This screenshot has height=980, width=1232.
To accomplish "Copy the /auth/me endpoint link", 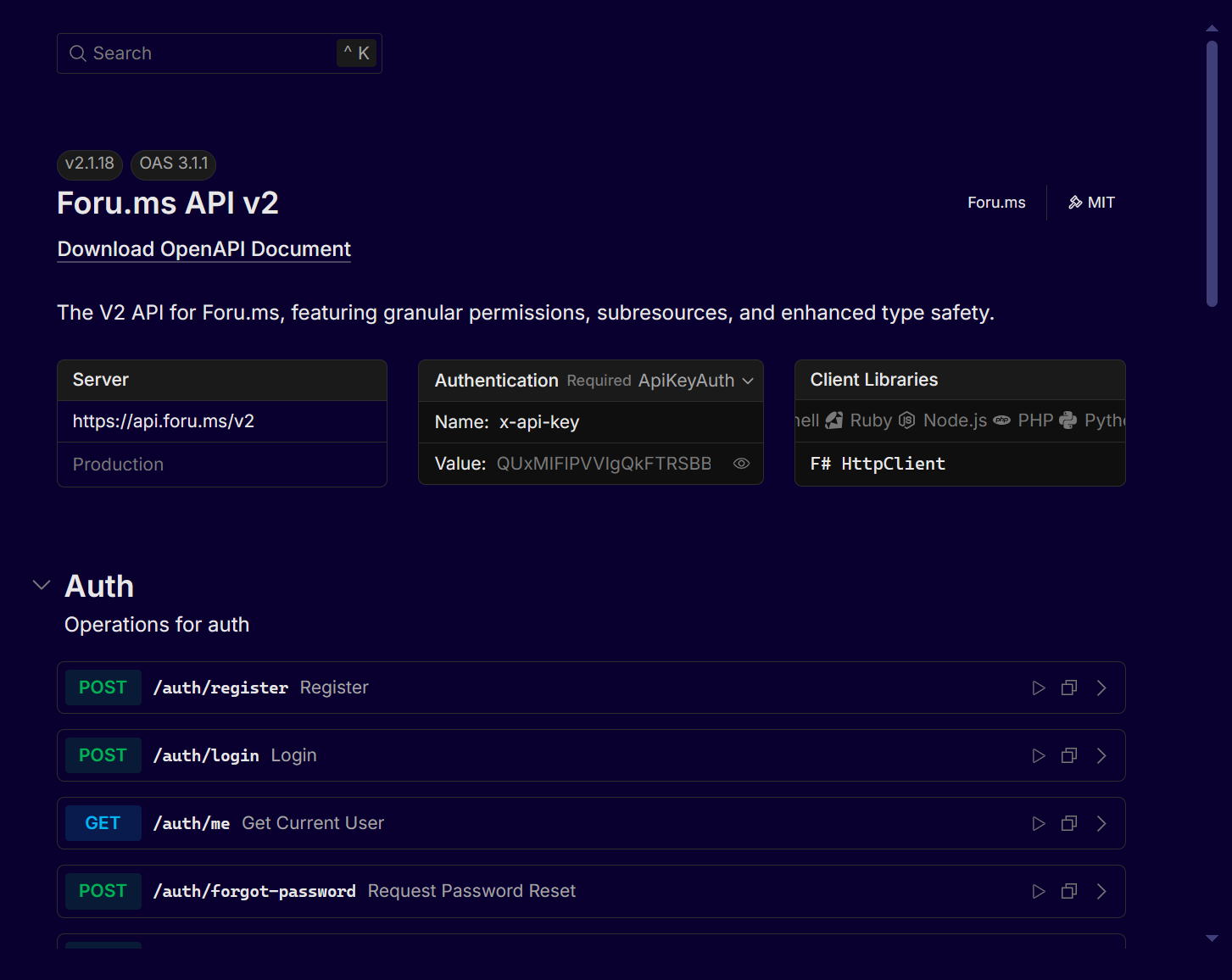I will pos(1069,823).
